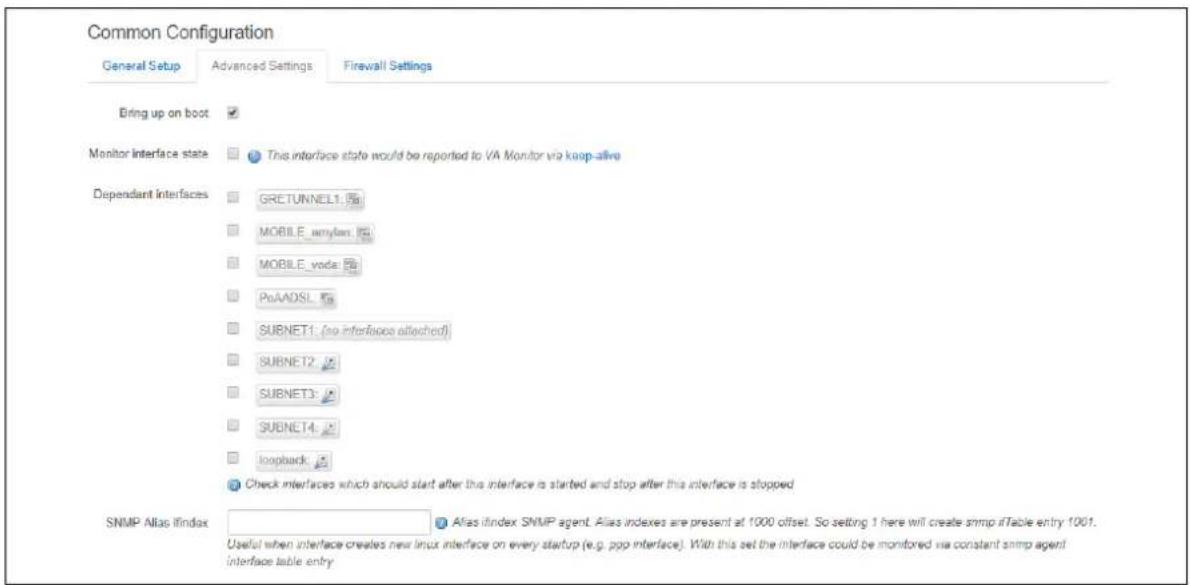This screenshot has width=1190, height=585.
Task: Click the PoAADSL interface label
Action: 288,299
